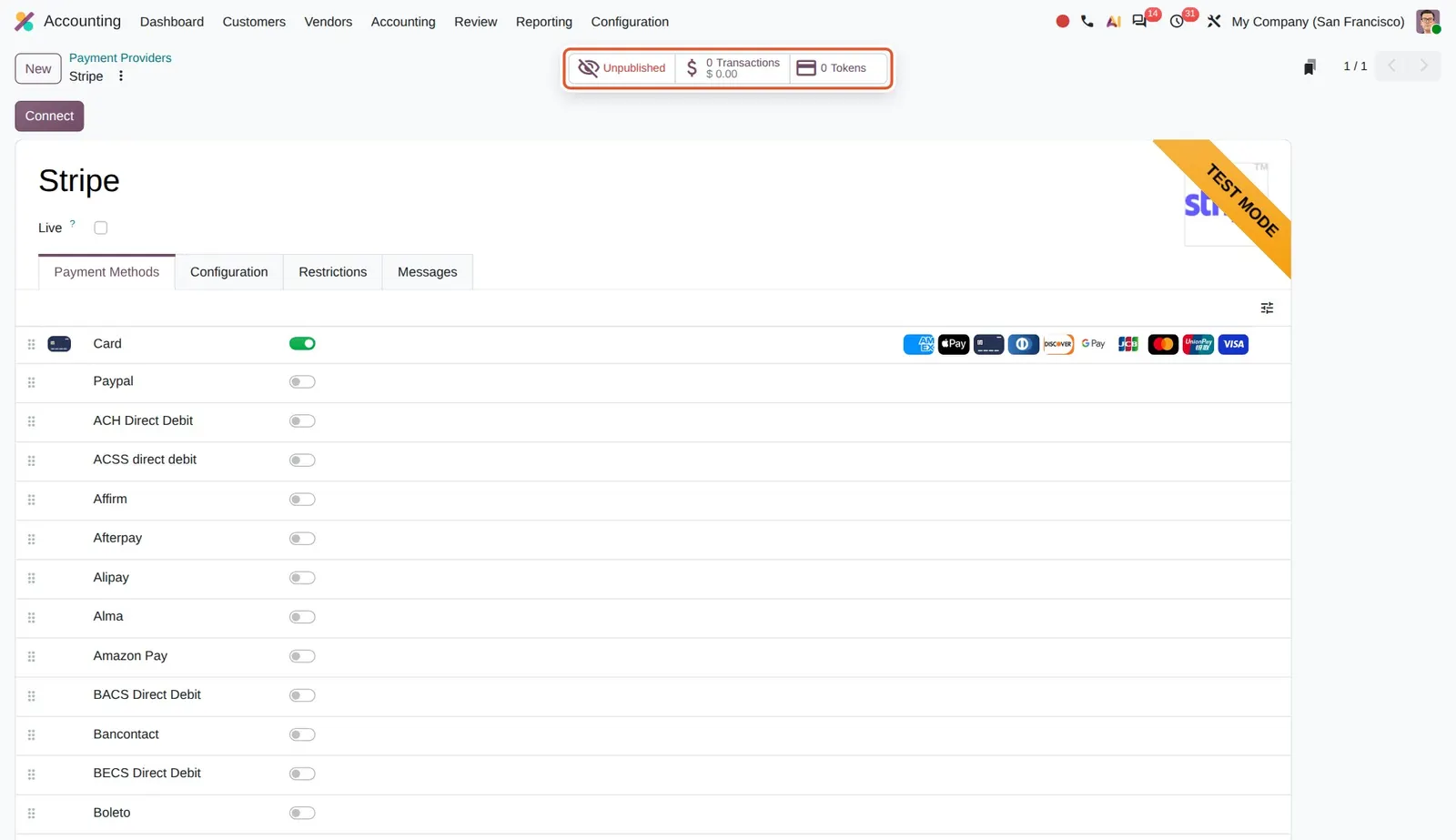Open the phone VoIP icon
The image size is (1456, 840).
(1087, 21)
